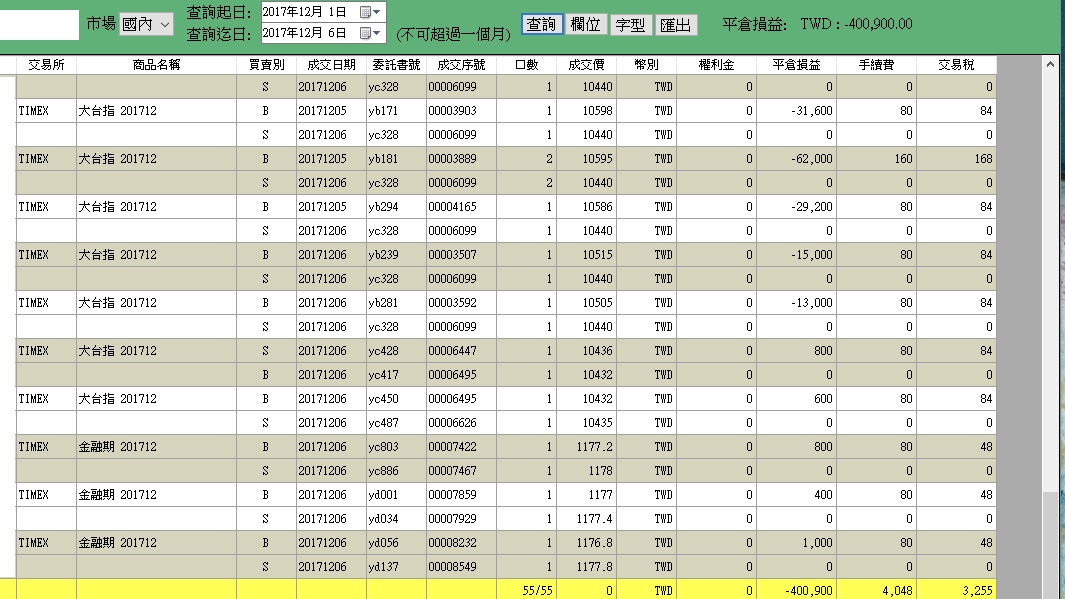Click the 168 transaction tax cell
The height and width of the screenshot is (599, 1065).
[x=956, y=159]
